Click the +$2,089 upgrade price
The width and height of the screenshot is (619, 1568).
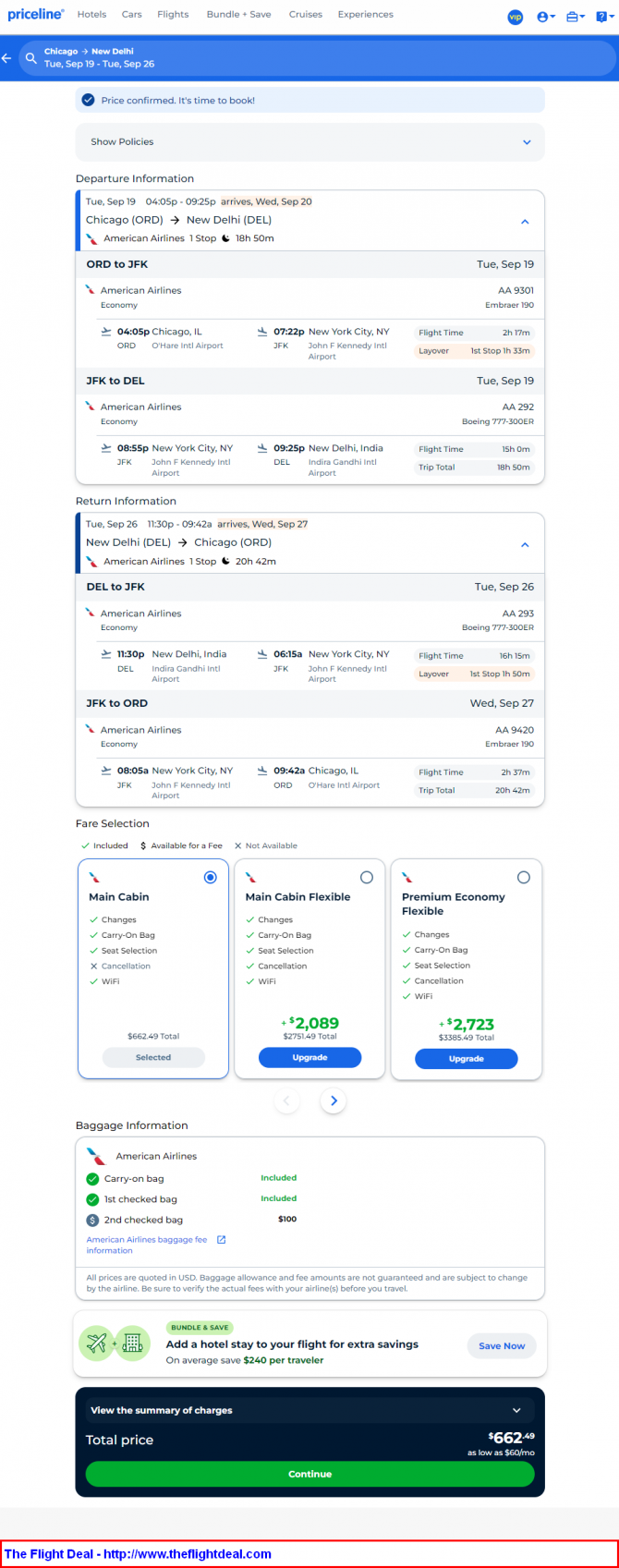309,1023
